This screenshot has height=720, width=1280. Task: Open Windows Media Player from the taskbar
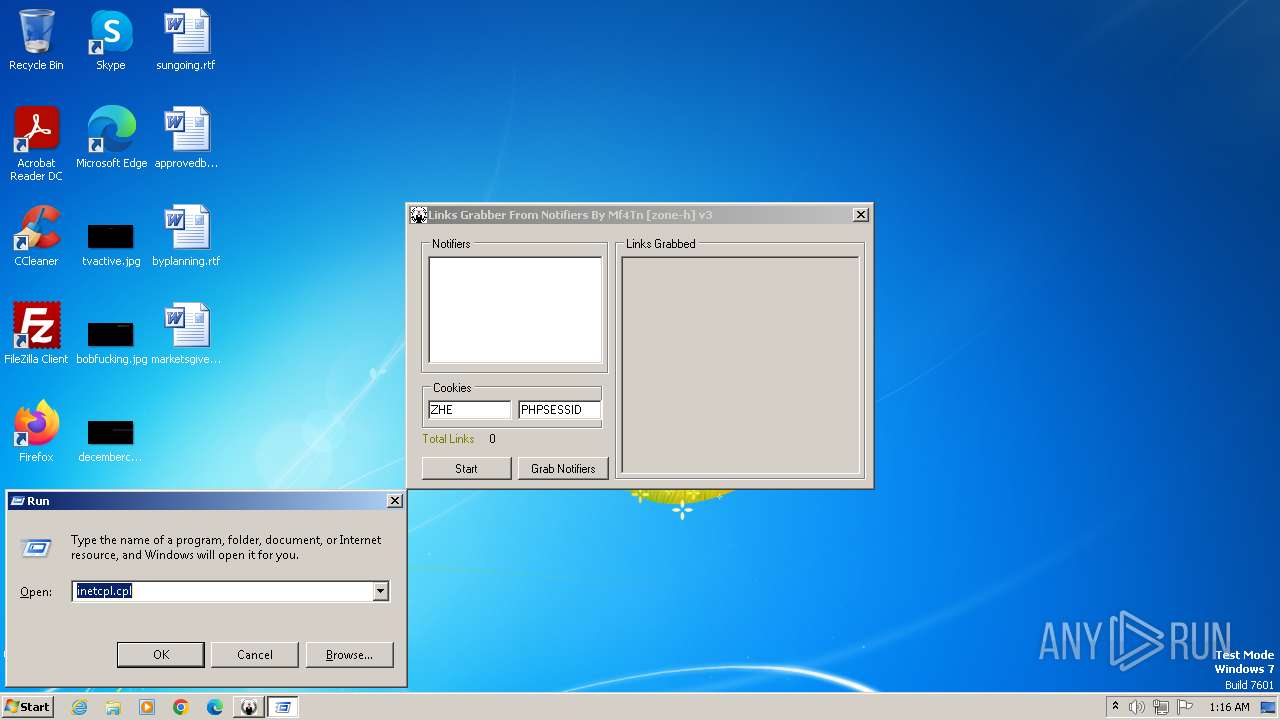pos(147,707)
